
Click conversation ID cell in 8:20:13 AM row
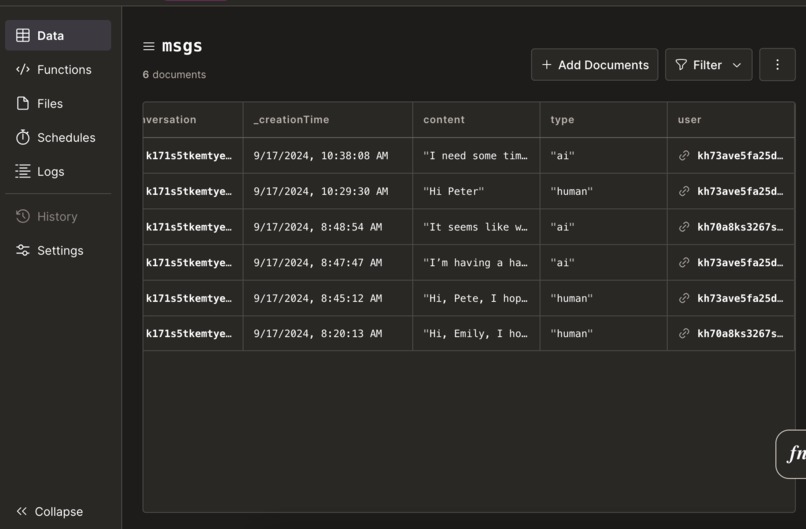point(193,333)
